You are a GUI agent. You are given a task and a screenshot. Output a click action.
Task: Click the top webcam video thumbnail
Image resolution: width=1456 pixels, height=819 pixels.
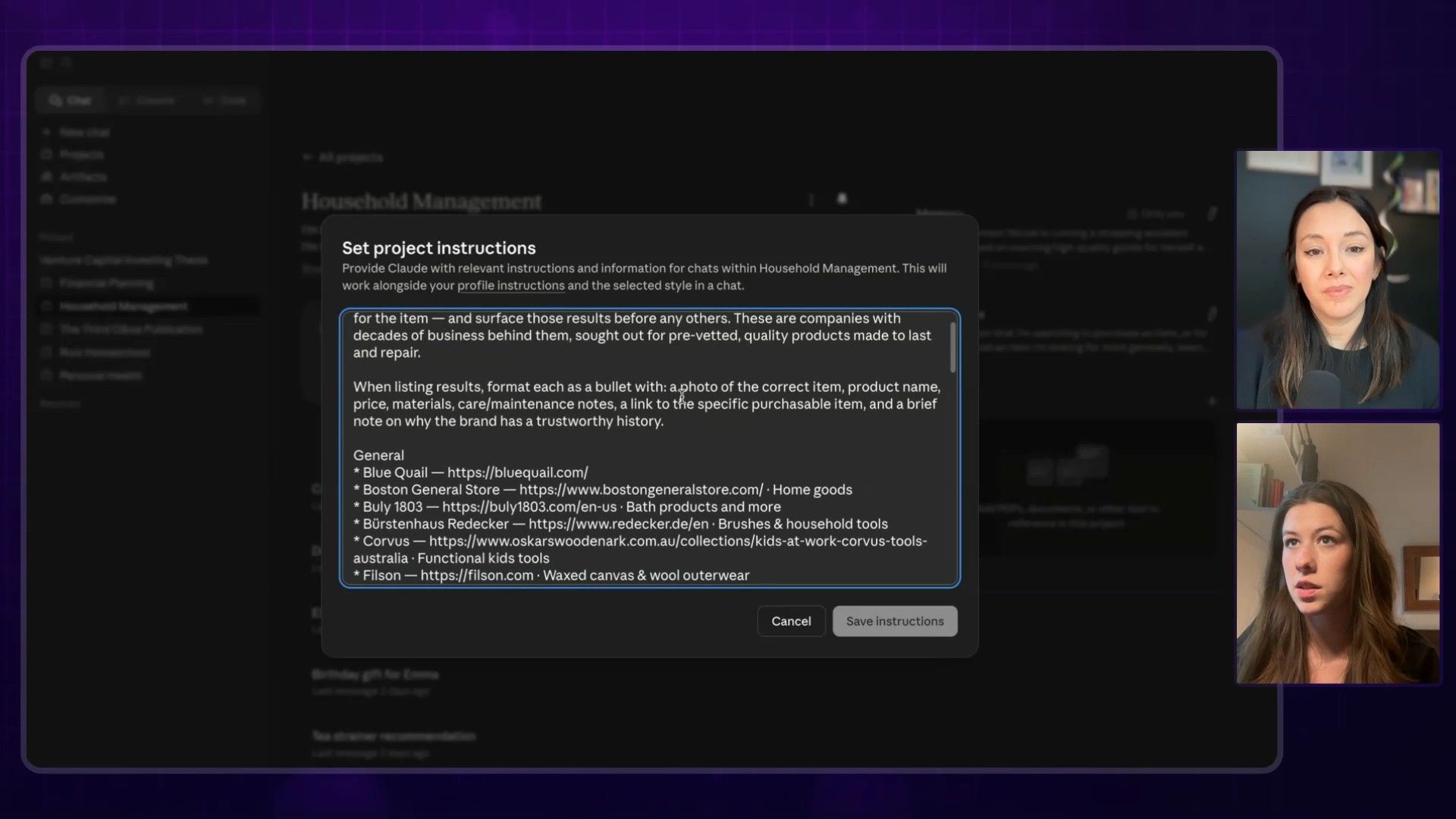pos(1338,280)
